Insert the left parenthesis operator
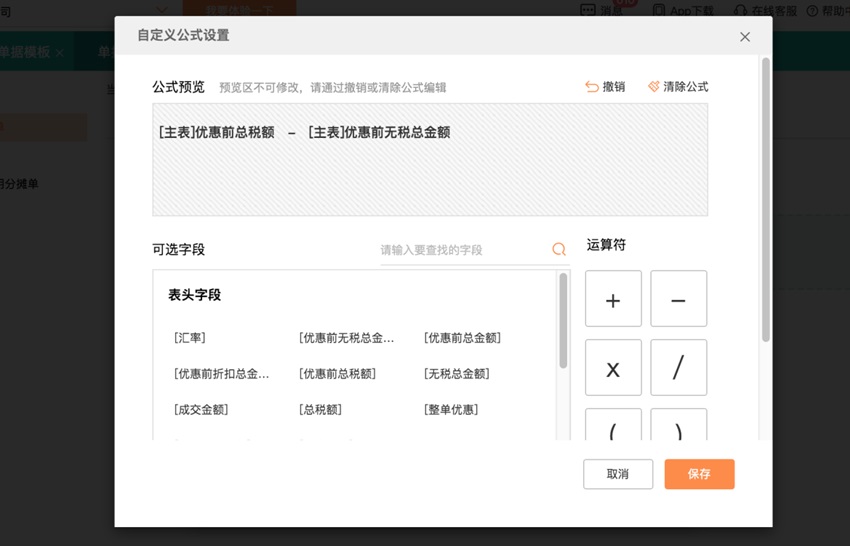850x546 pixels. [613, 425]
